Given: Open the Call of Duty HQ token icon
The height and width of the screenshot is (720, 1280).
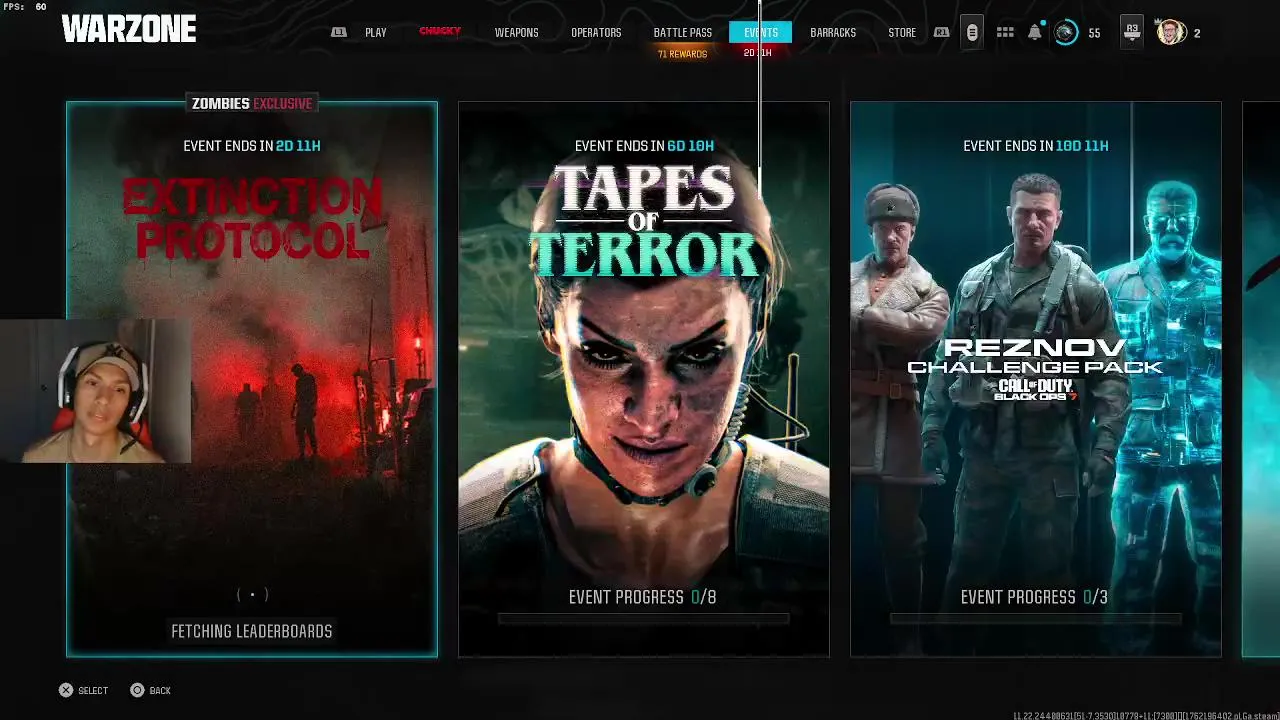Looking at the screenshot, I should (972, 33).
